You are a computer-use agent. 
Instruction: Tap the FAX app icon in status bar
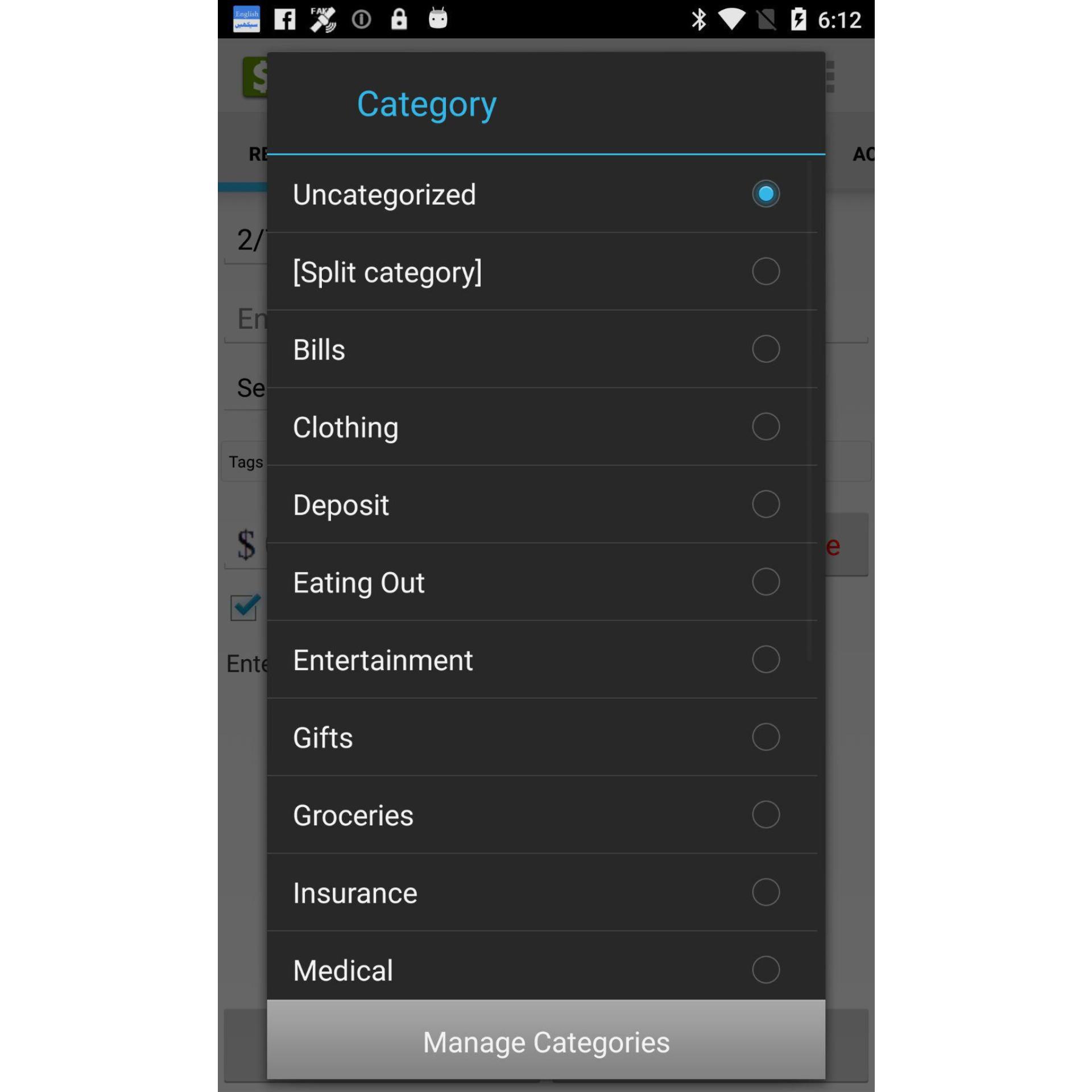pyautogui.click(x=322, y=18)
